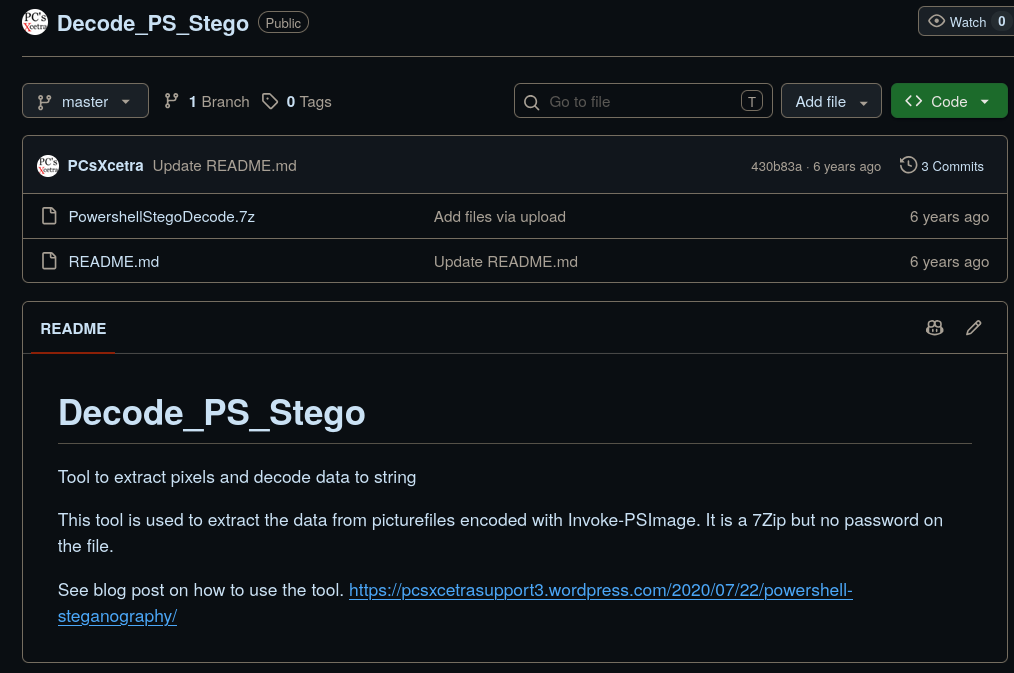Viewport: 1014px width, 673px height.
Task: Open the master branch dropdown
Action: point(85,101)
